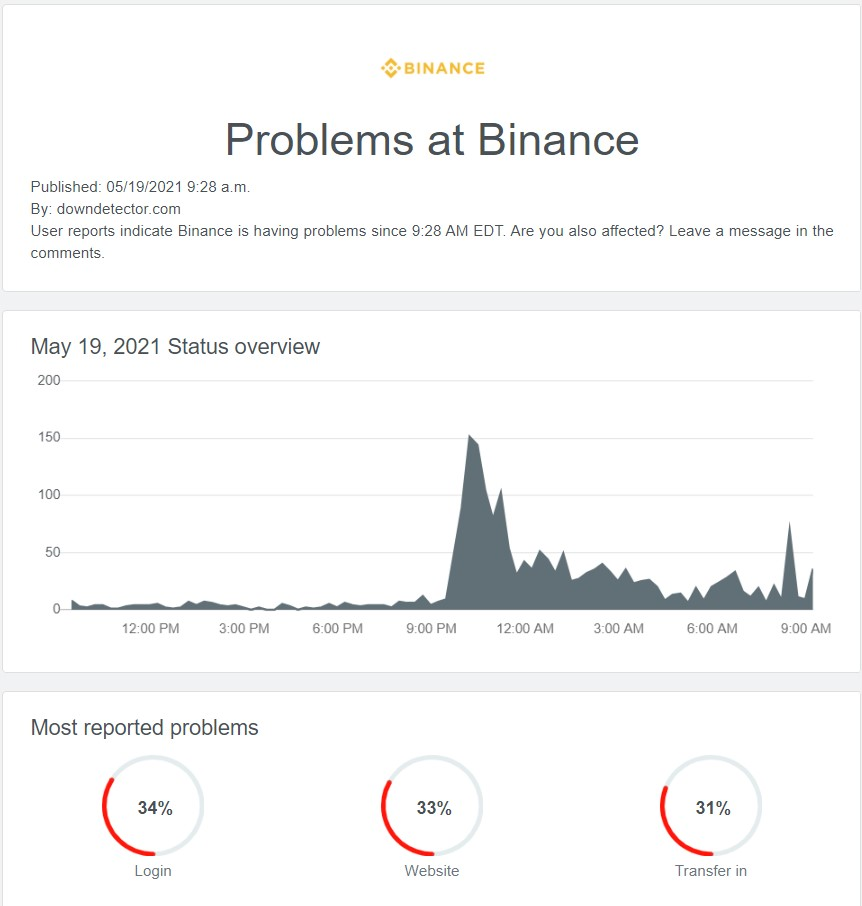Click the published date 05/19/2021 line
Viewport: 862px width, 906px height.
tap(140, 187)
